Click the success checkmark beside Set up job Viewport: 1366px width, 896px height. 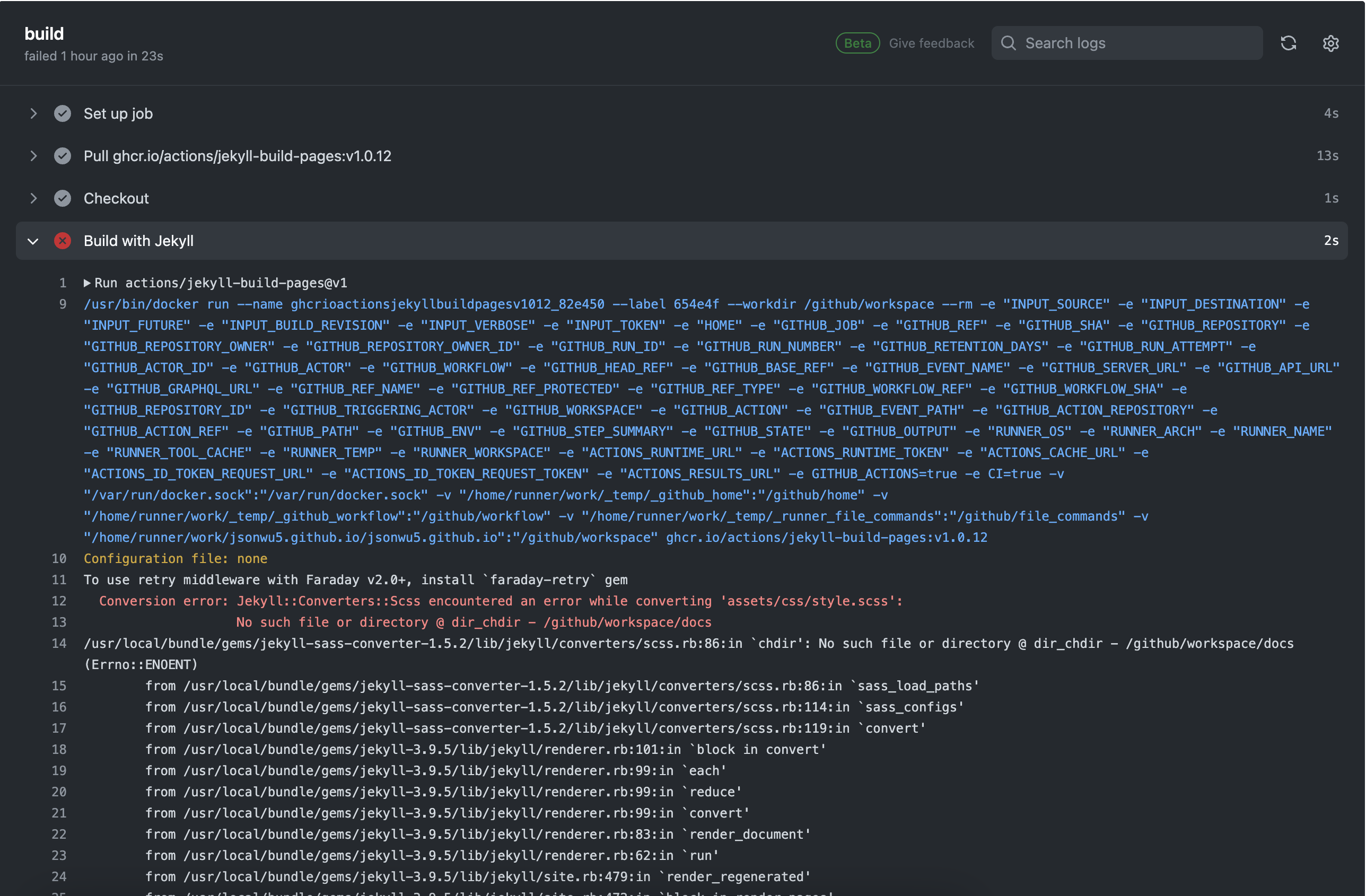point(63,113)
